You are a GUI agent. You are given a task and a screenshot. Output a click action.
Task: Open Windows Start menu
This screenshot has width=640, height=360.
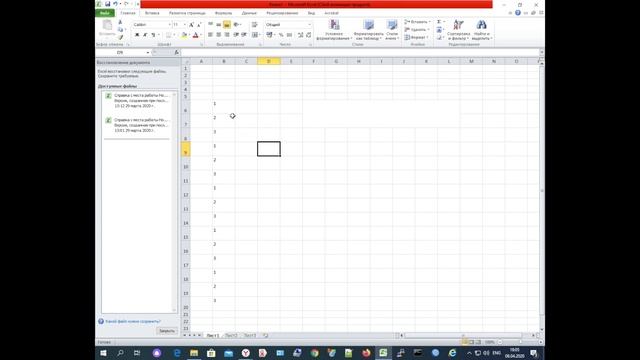103,353
